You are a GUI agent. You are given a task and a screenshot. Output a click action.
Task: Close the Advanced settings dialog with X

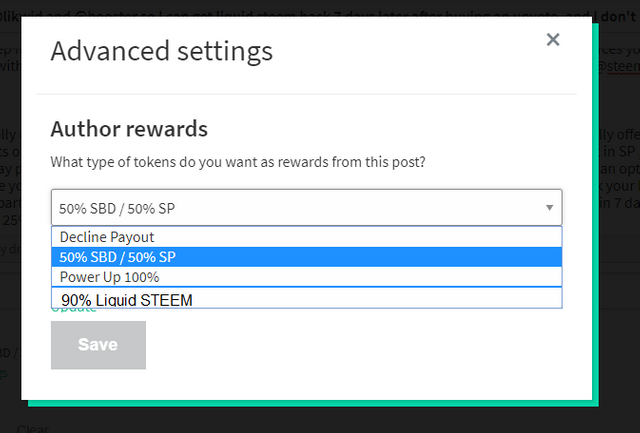(553, 40)
